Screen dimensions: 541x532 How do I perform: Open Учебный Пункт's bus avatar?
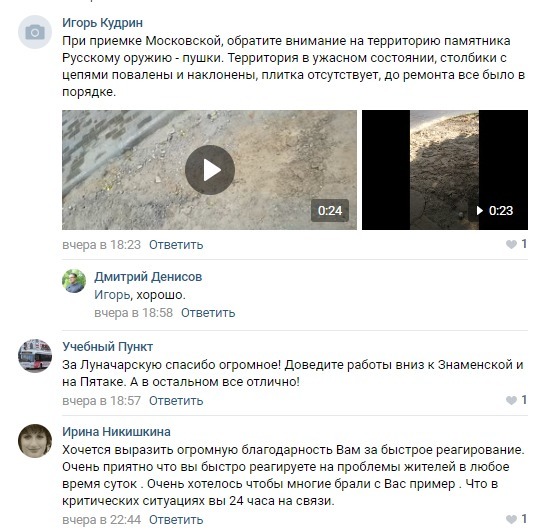click(35, 356)
